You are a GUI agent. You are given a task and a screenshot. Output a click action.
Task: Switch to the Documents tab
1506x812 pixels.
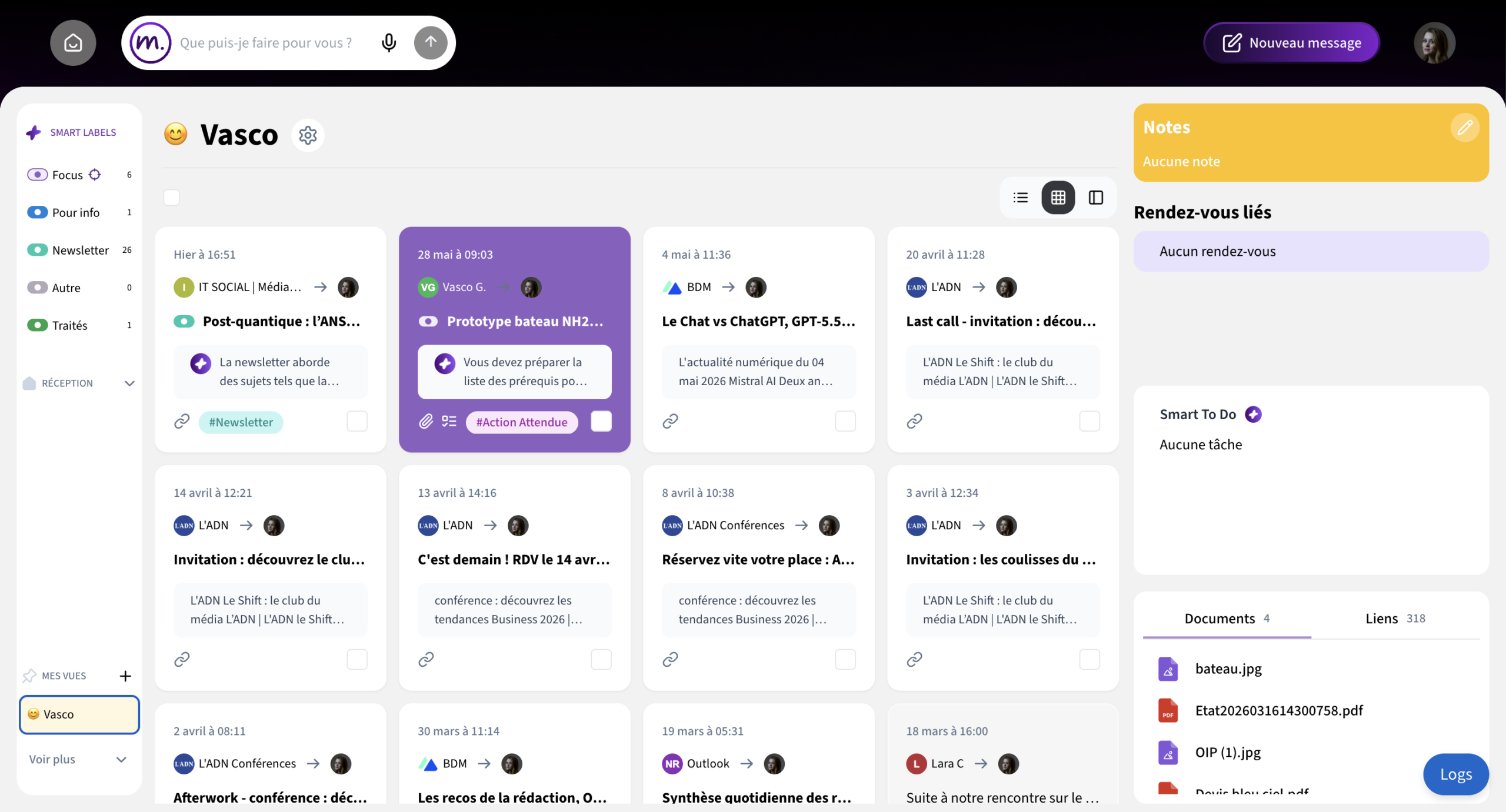(1227, 619)
